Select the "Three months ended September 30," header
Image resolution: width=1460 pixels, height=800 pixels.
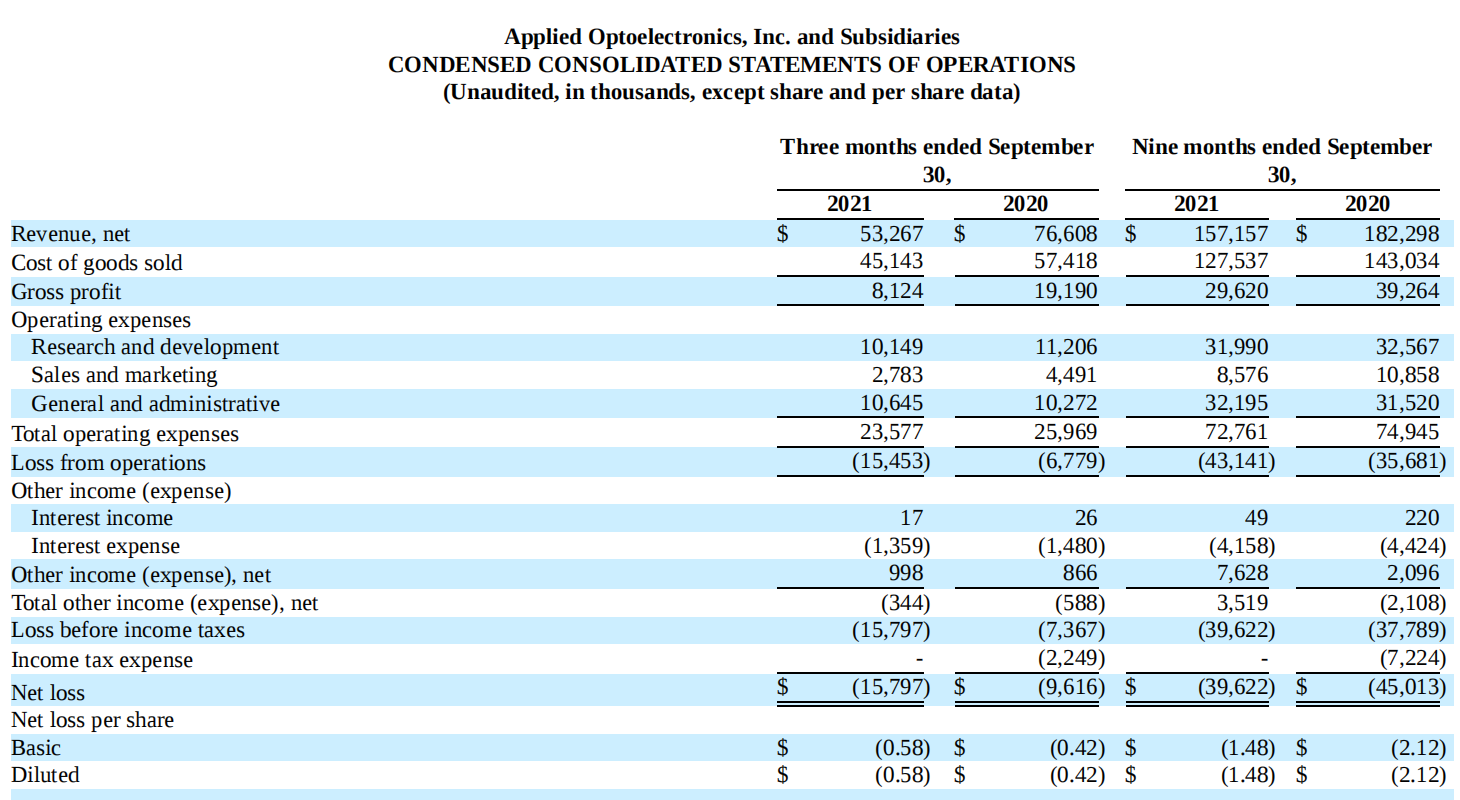pyautogui.click(x=937, y=161)
